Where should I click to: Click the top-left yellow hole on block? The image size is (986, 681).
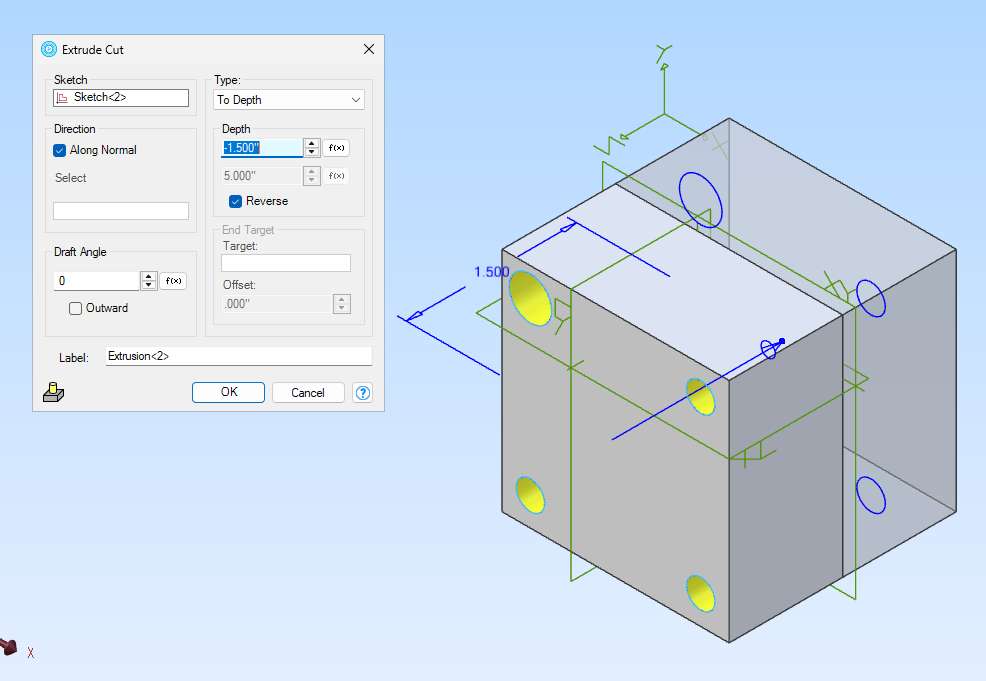pyautogui.click(x=531, y=298)
